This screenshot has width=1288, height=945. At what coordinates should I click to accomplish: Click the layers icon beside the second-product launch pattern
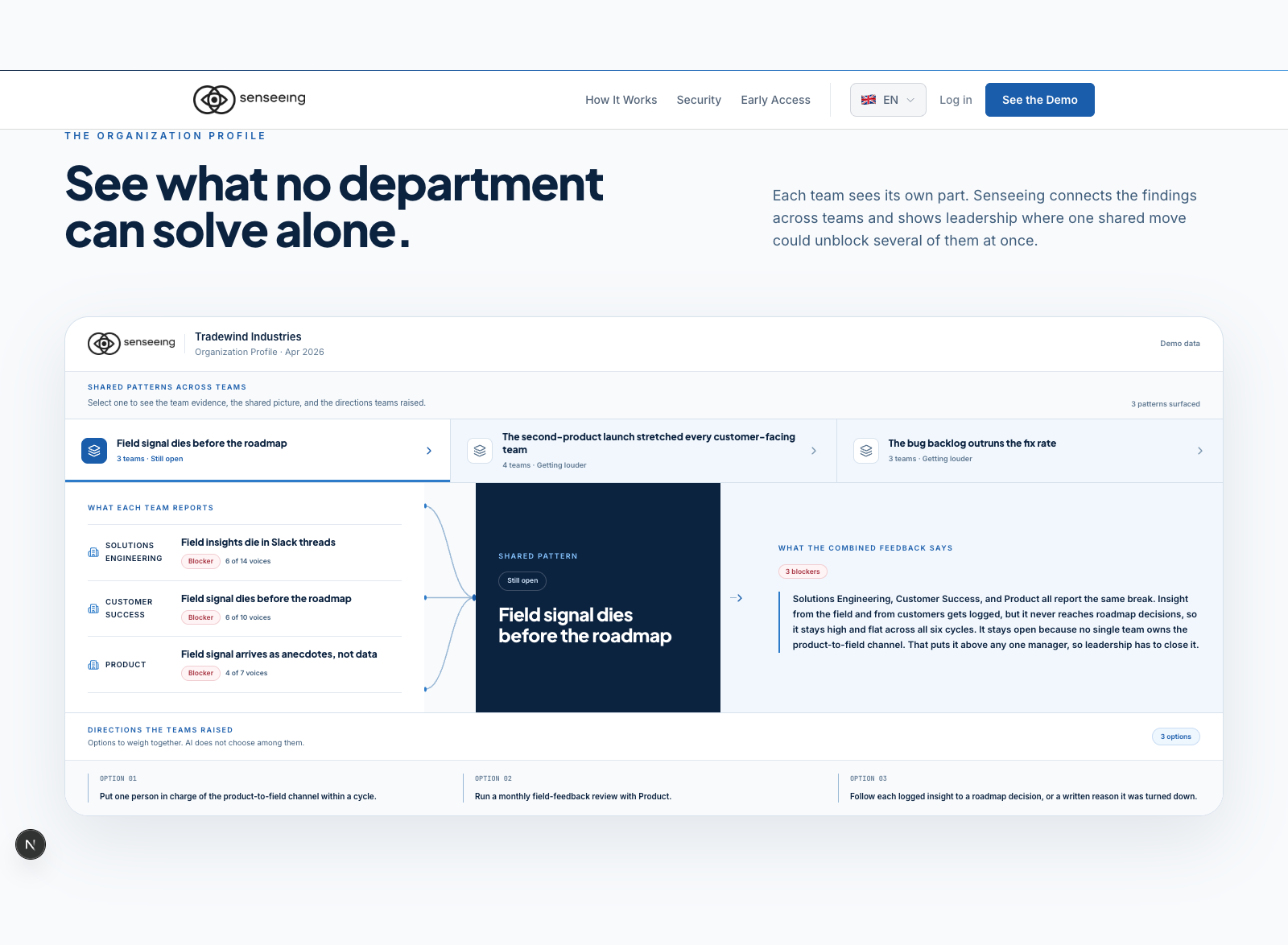point(480,451)
